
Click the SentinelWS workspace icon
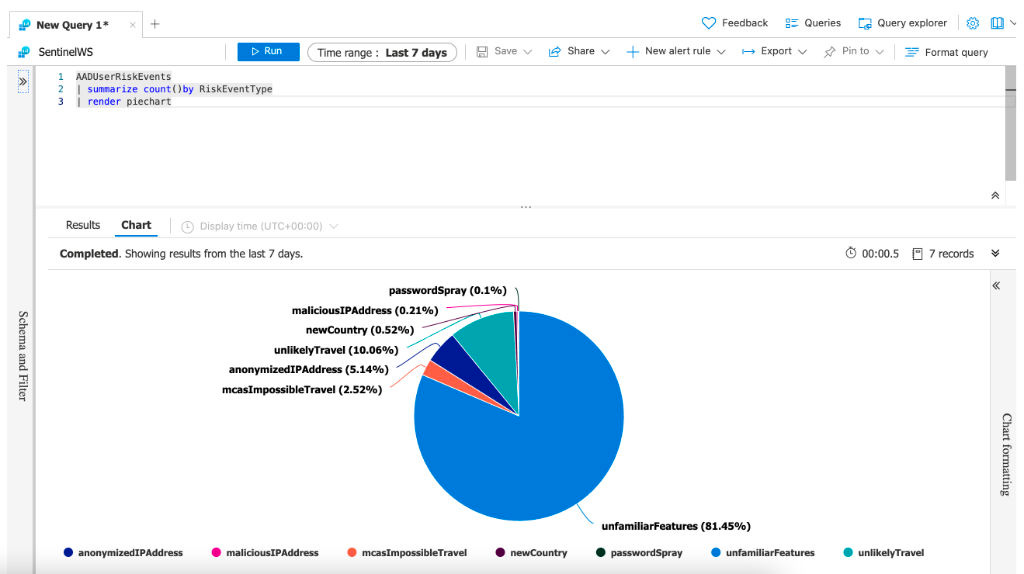point(24,52)
